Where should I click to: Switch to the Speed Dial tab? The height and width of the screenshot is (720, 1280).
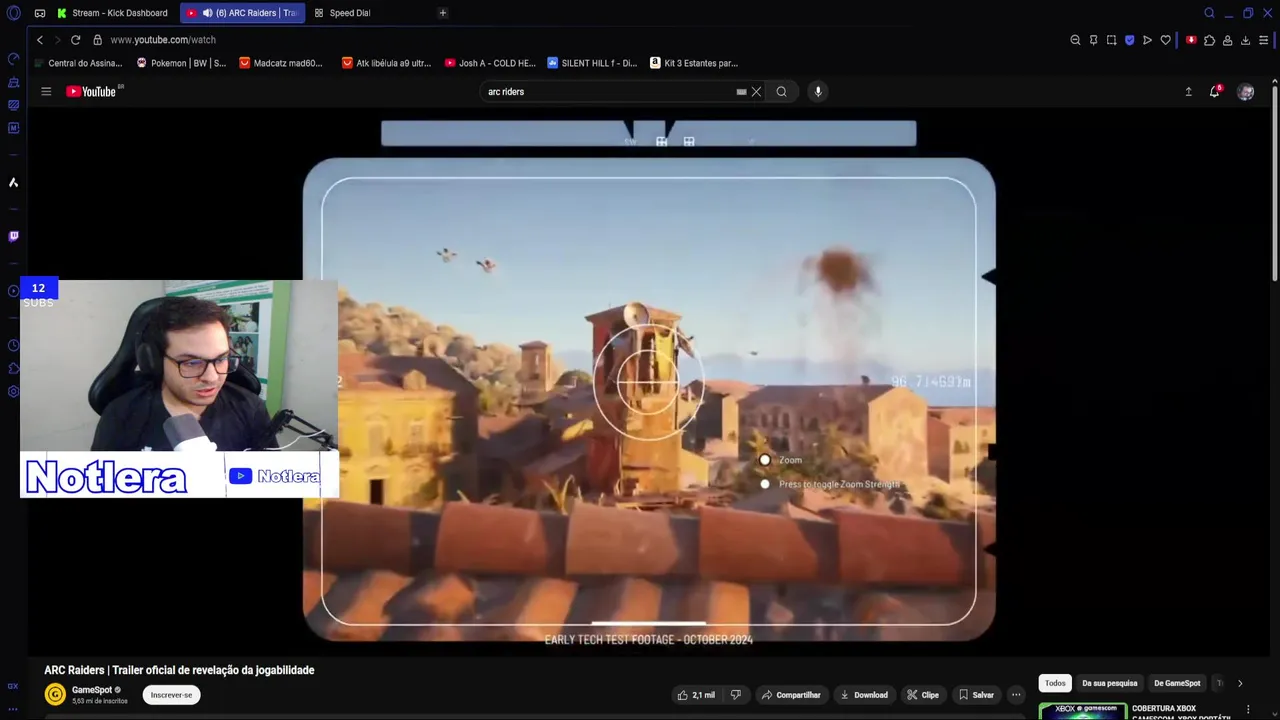pyautogui.click(x=349, y=13)
